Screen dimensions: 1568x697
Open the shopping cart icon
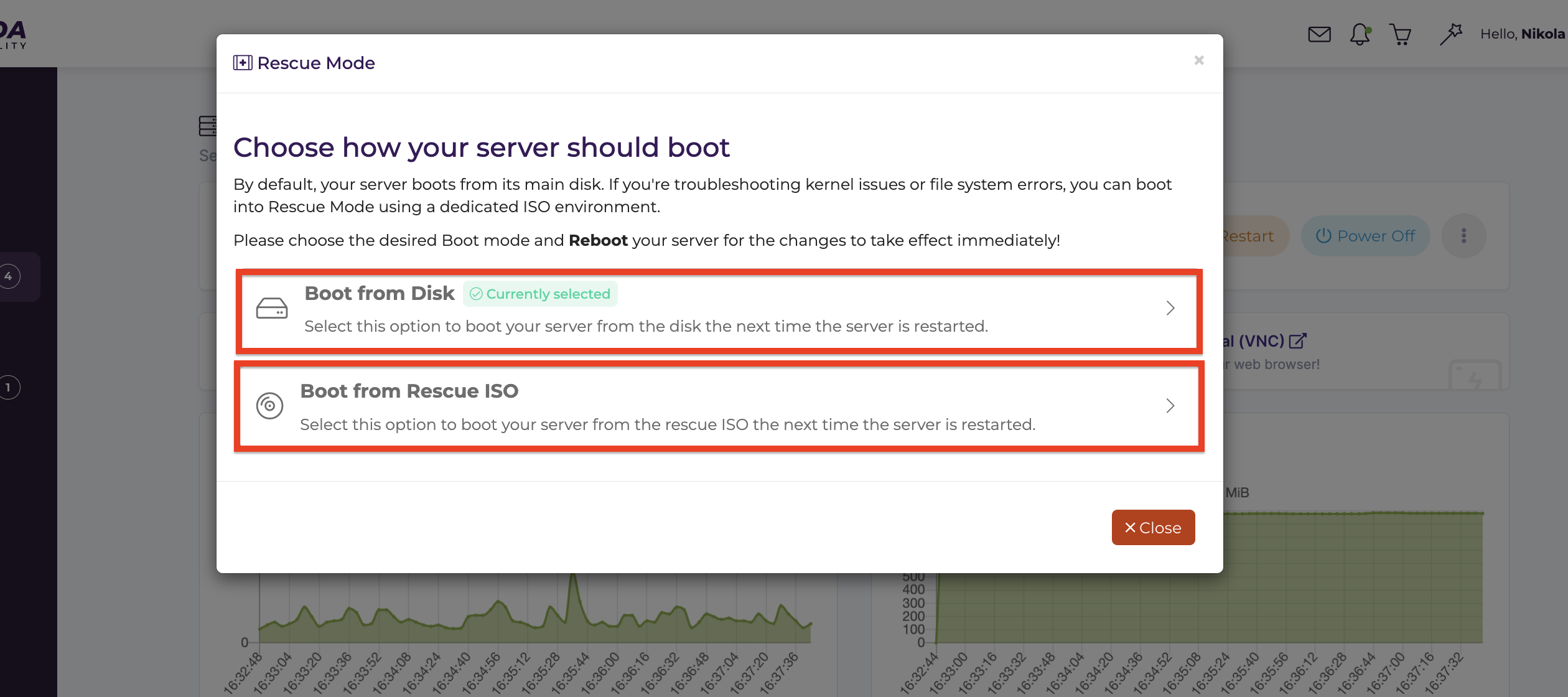point(1400,34)
